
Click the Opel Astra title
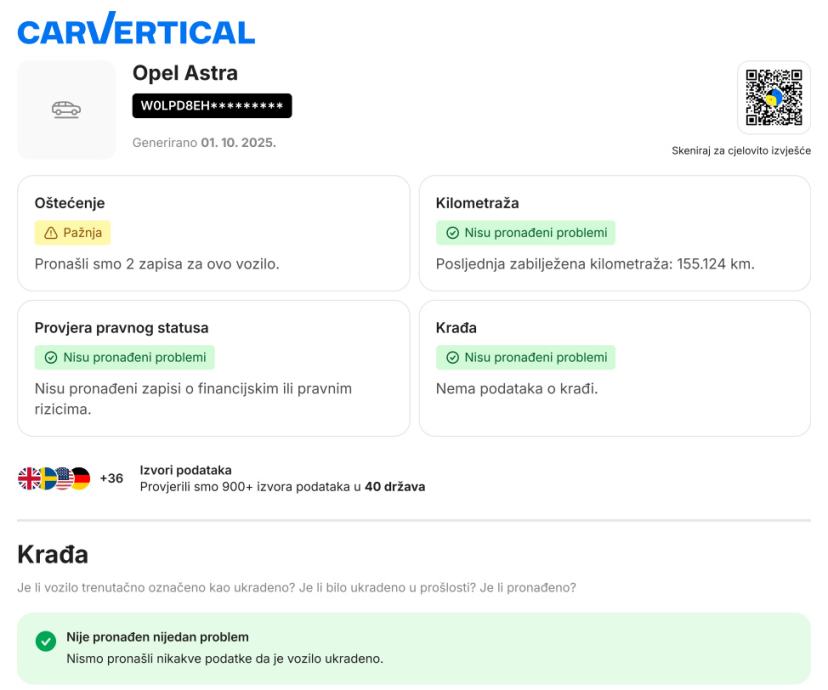pyautogui.click(x=185, y=74)
